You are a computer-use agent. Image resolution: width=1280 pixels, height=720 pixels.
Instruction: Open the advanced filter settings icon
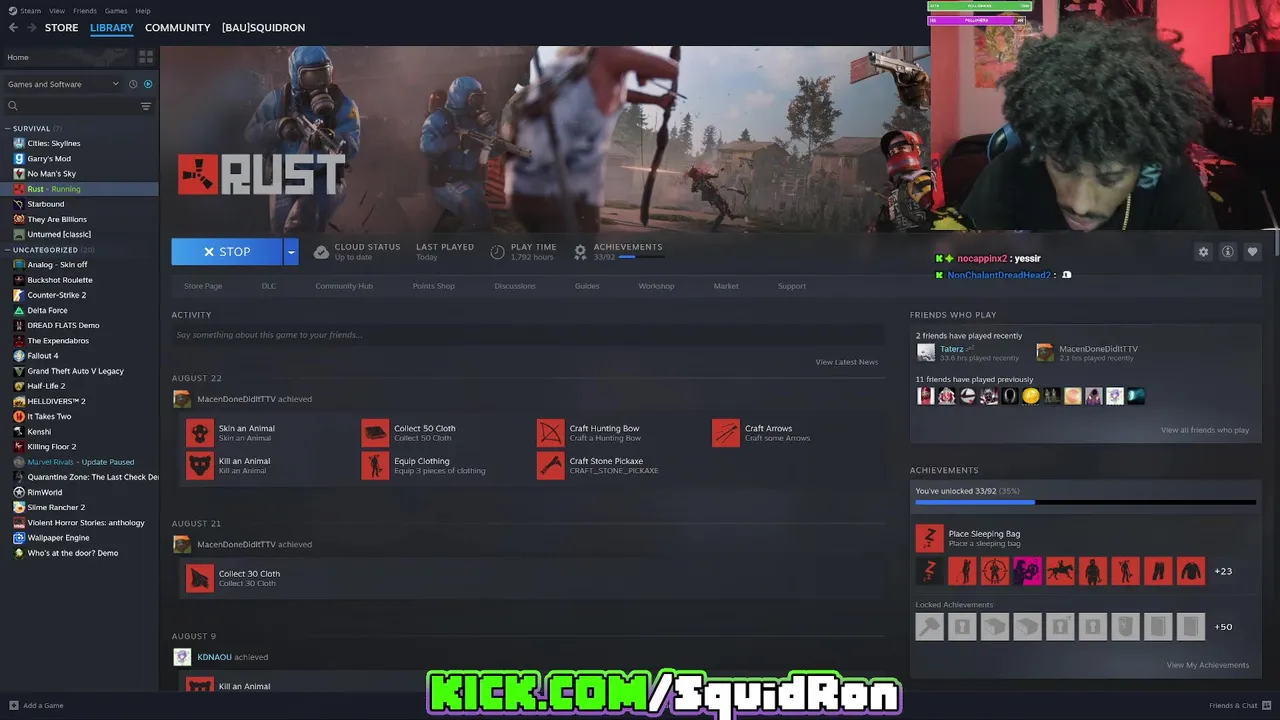(146, 106)
